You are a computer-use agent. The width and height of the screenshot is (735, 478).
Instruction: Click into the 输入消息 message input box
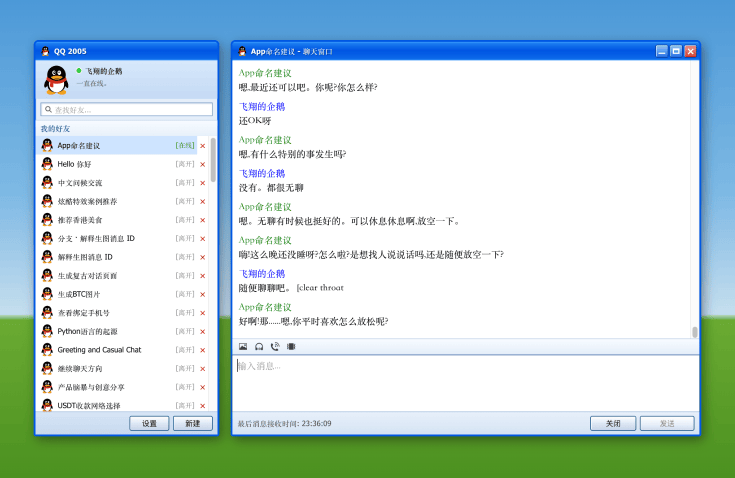465,383
